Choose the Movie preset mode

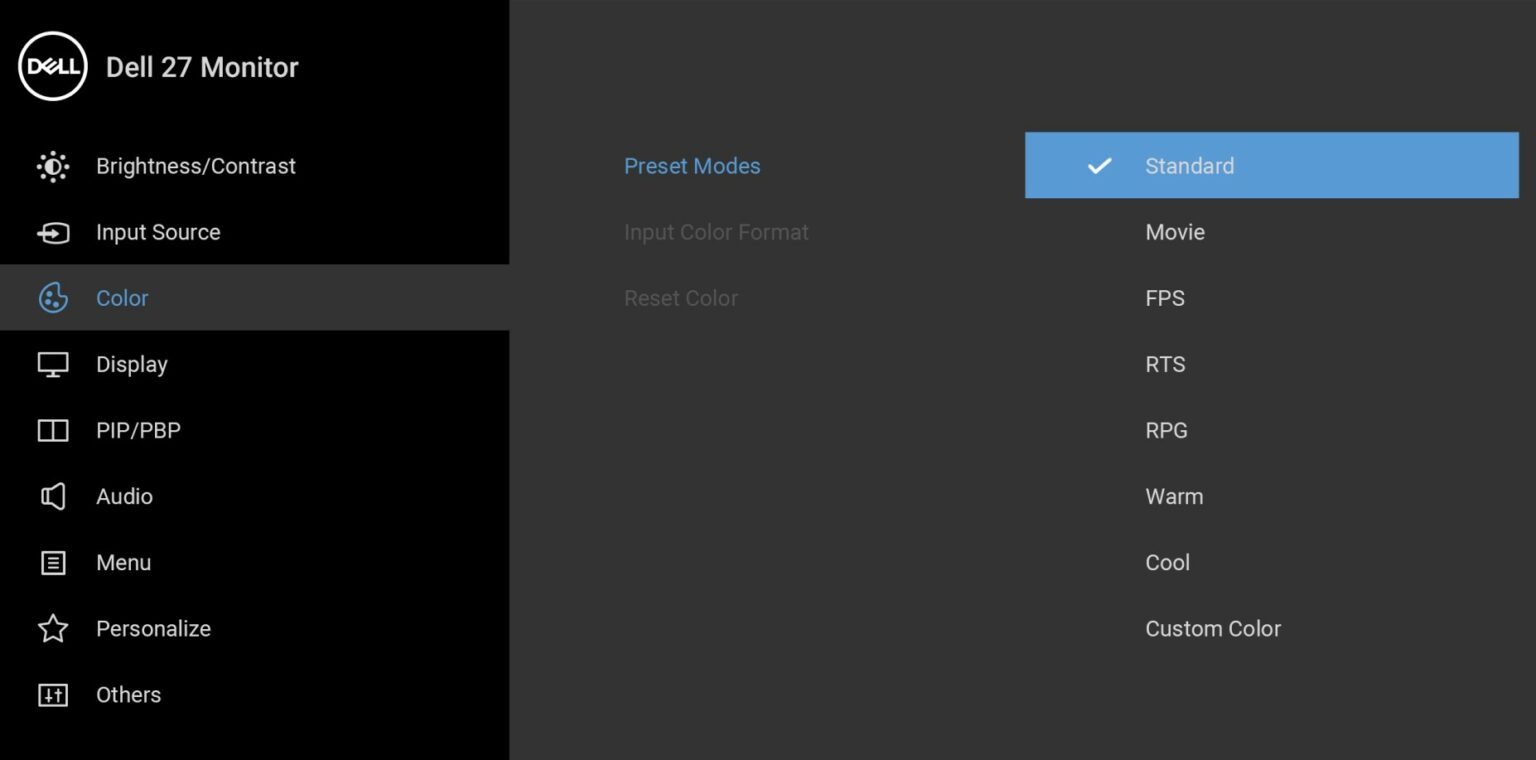1175,232
